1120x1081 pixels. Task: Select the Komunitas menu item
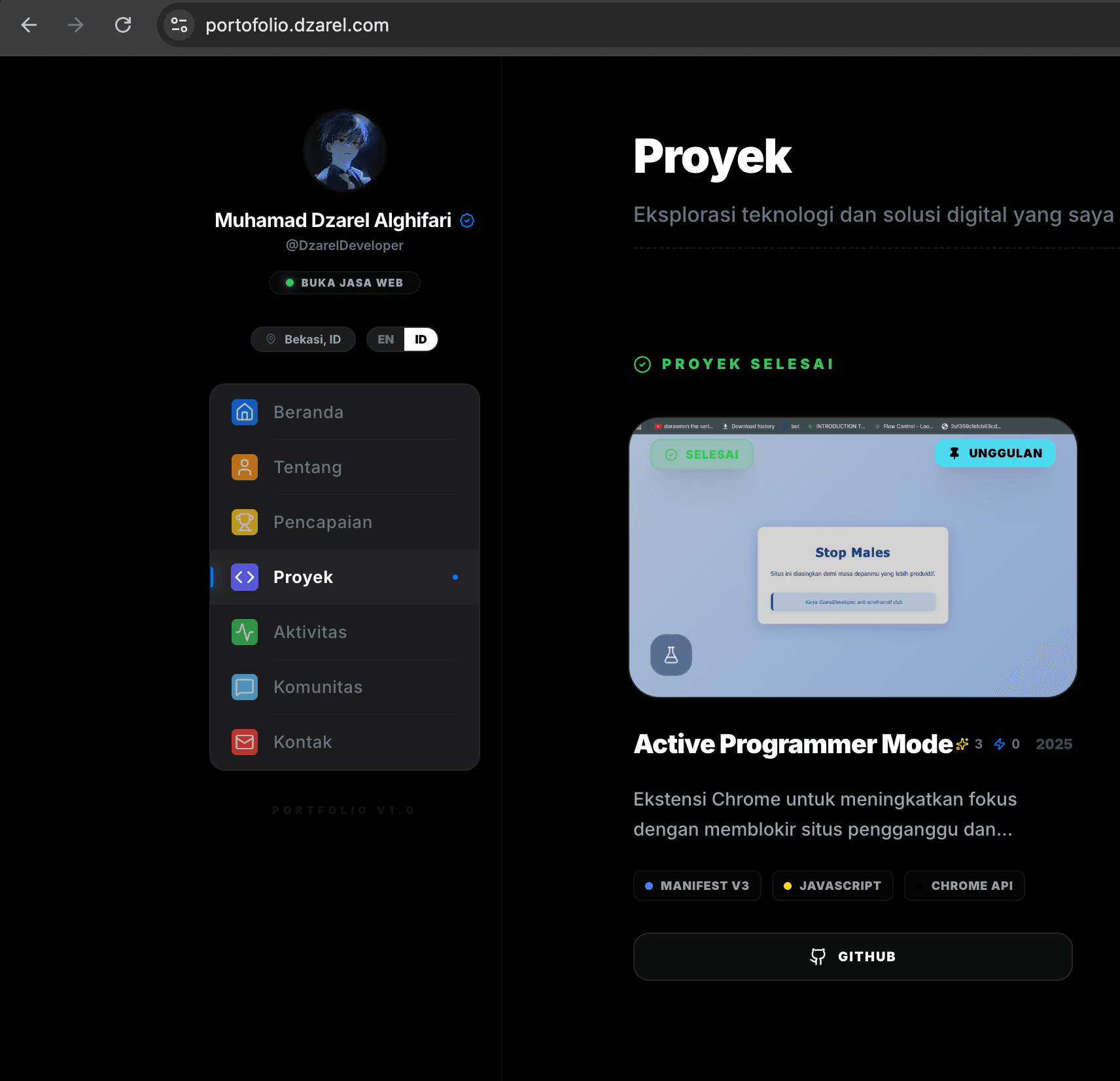pos(317,687)
